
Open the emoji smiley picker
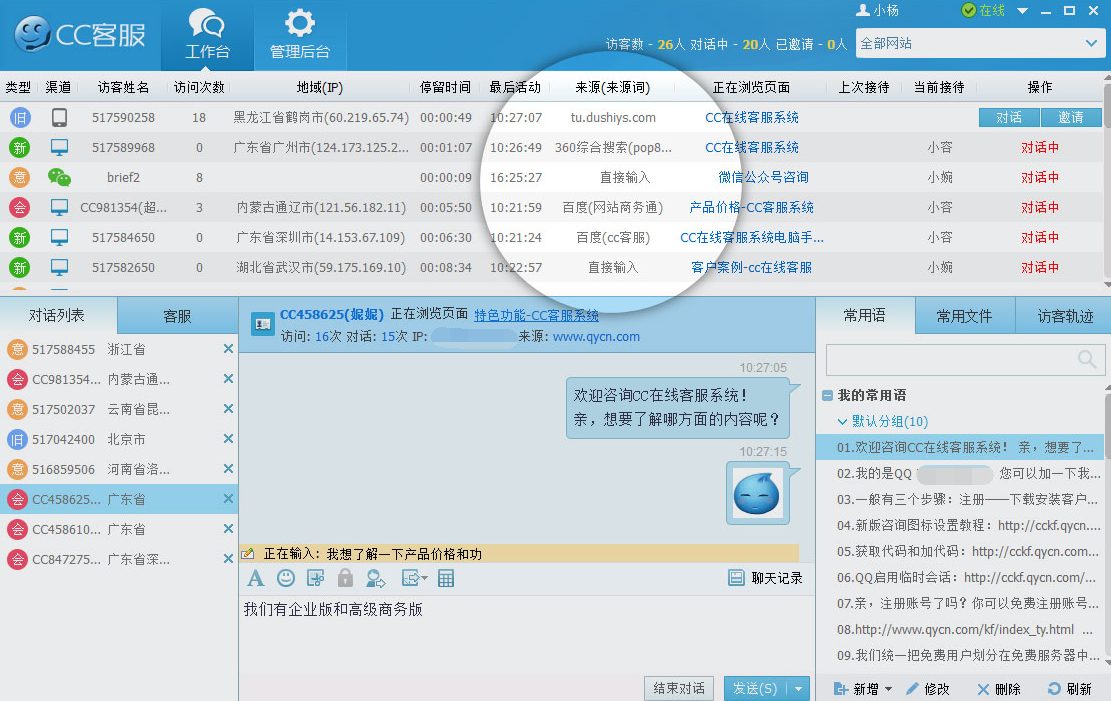tap(286, 578)
